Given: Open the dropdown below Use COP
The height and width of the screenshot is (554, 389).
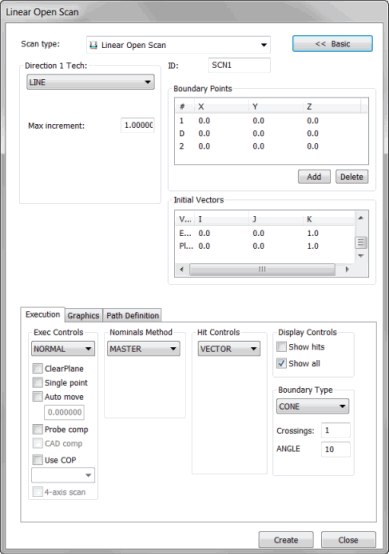Looking at the screenshot, I should click(63, 475).
